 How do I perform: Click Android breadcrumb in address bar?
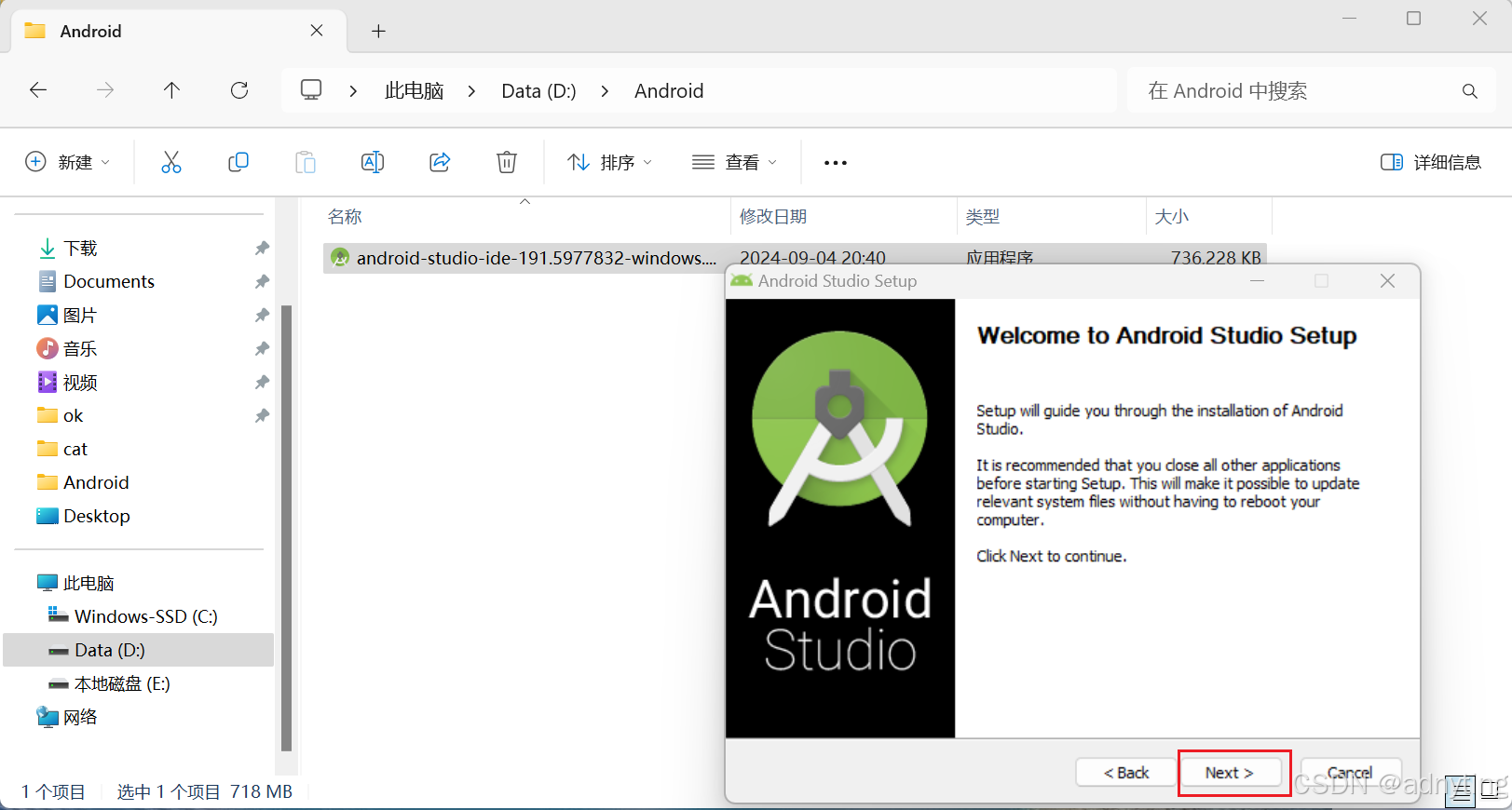point(669,91)
